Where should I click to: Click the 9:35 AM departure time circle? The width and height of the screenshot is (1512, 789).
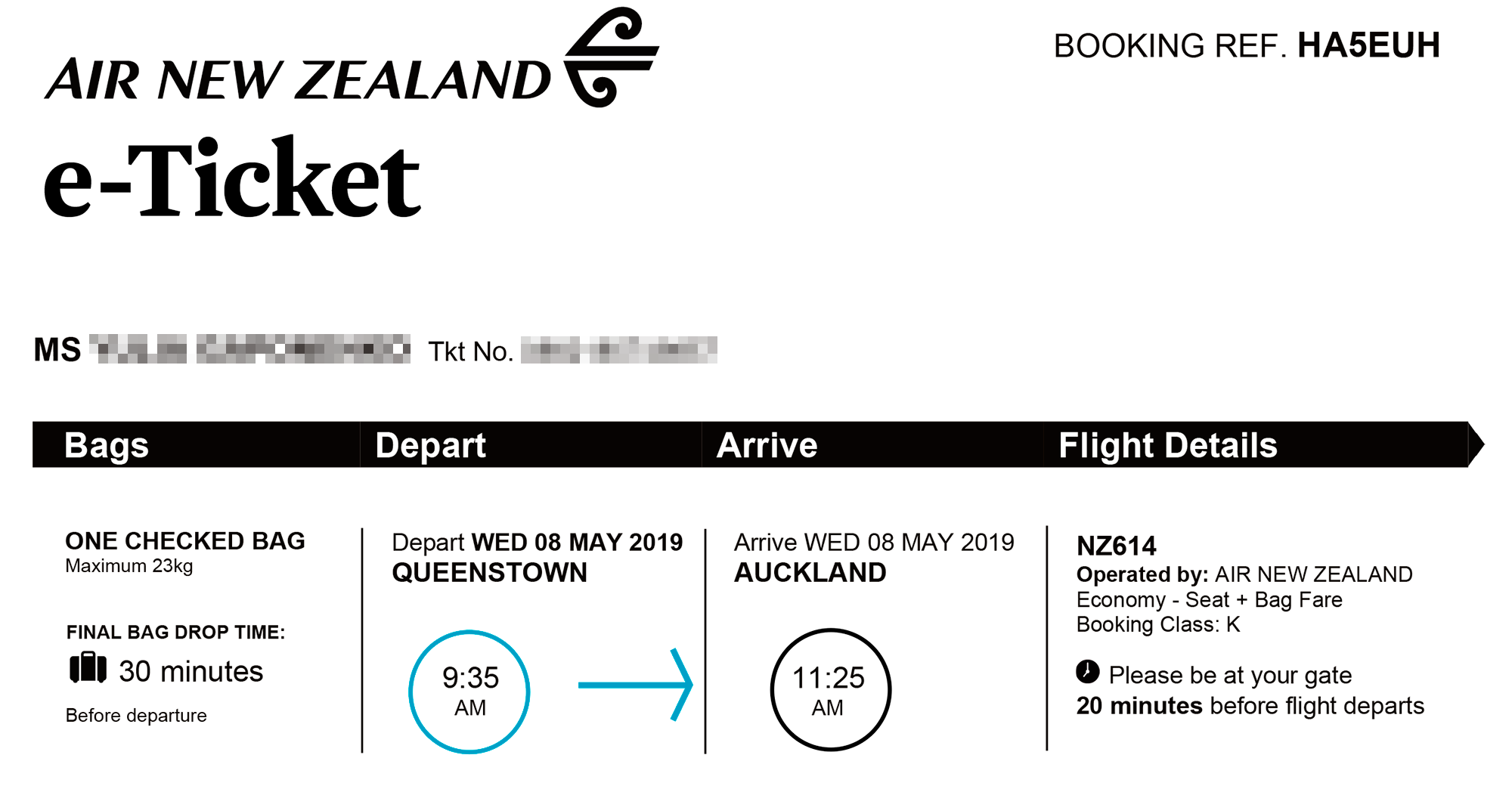(469, 692)
